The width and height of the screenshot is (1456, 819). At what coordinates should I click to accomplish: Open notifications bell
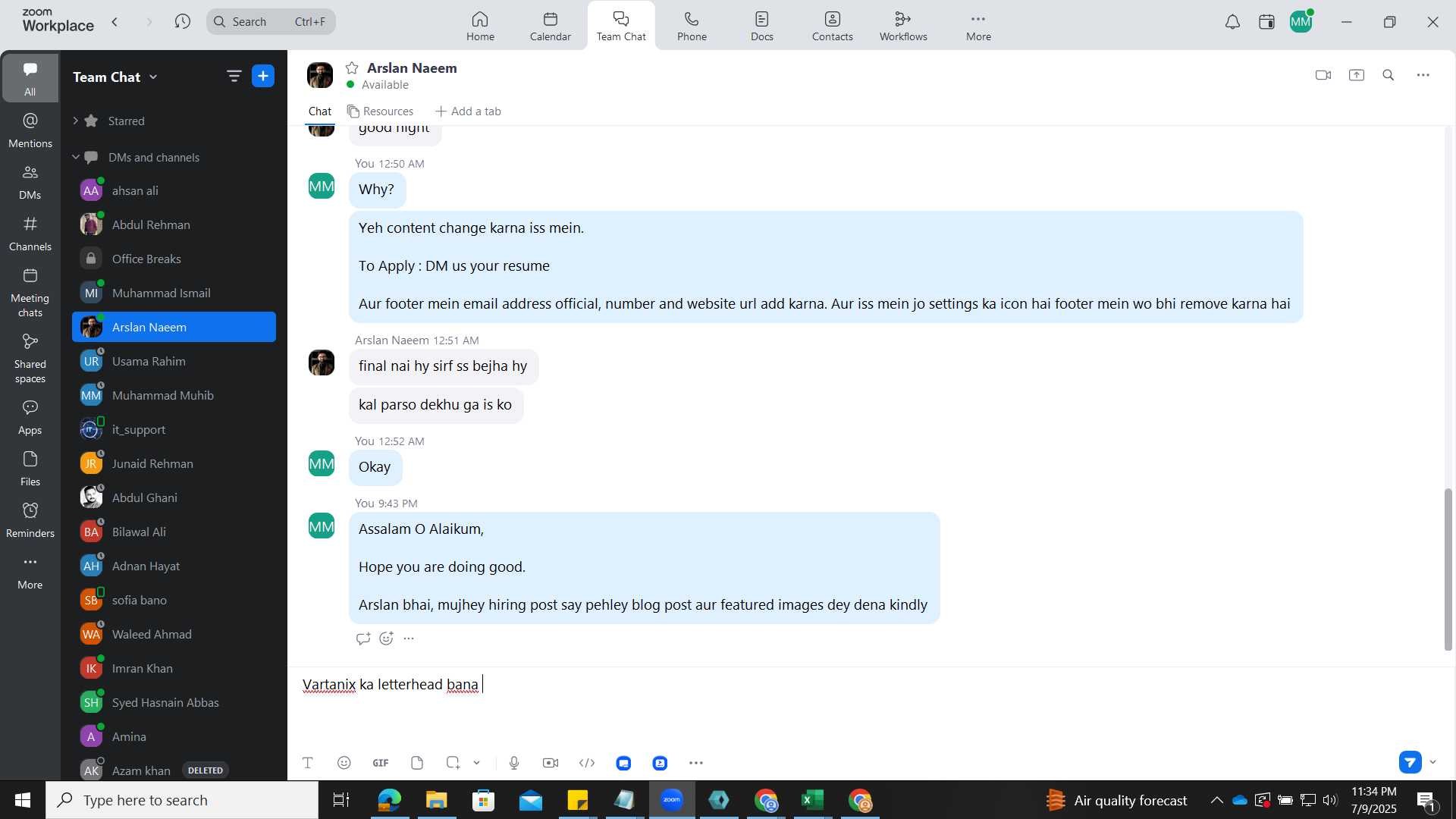(x=1233, y=22)
